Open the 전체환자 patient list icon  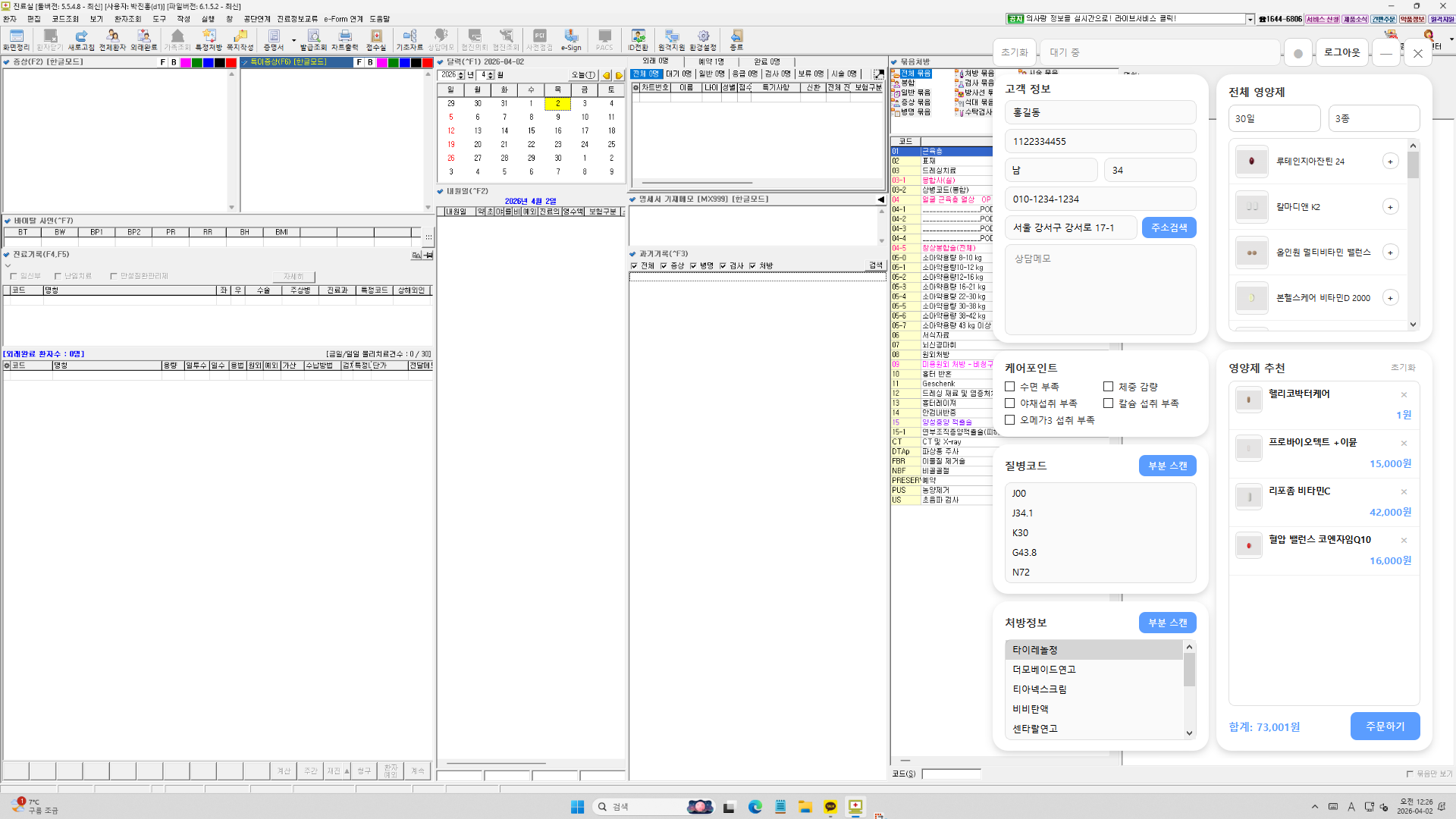tap(112, 40)
